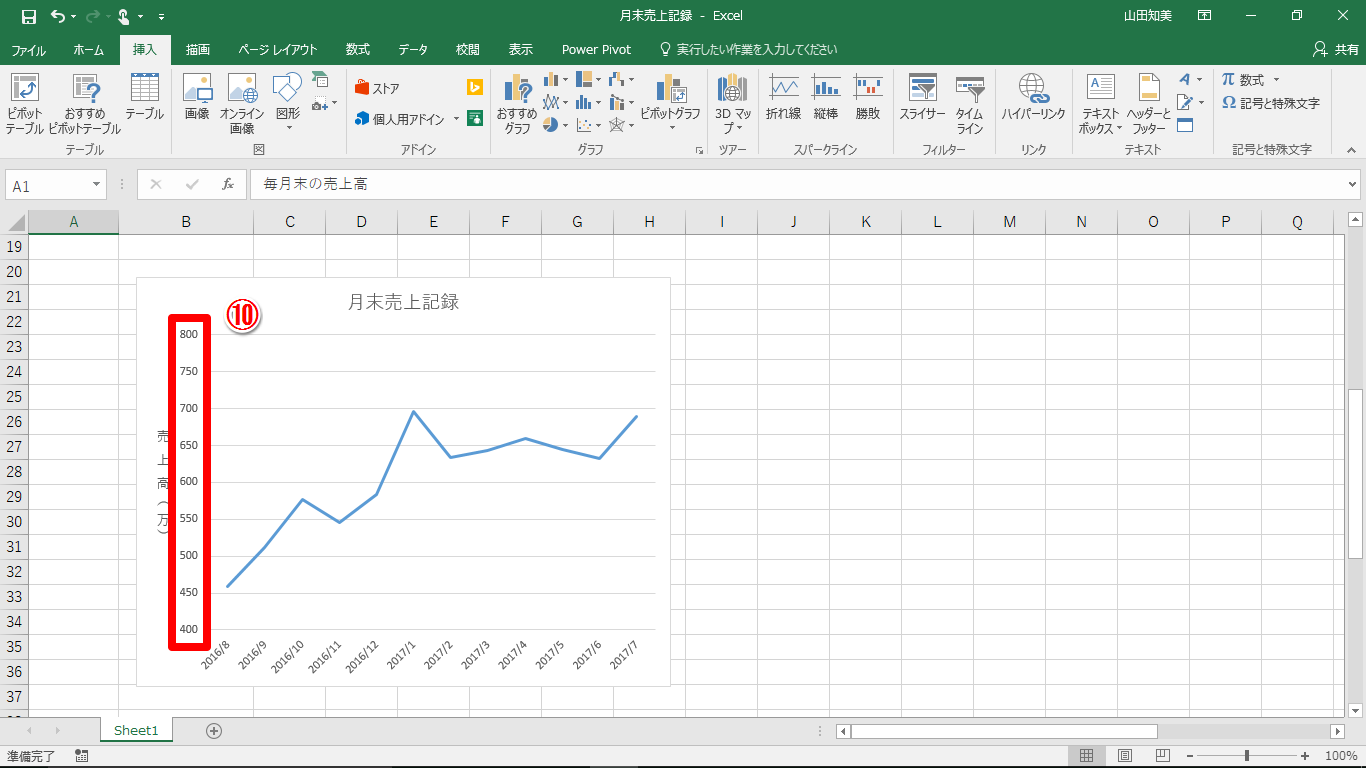Zoom out with the minus button

[x=1188, y=756]
